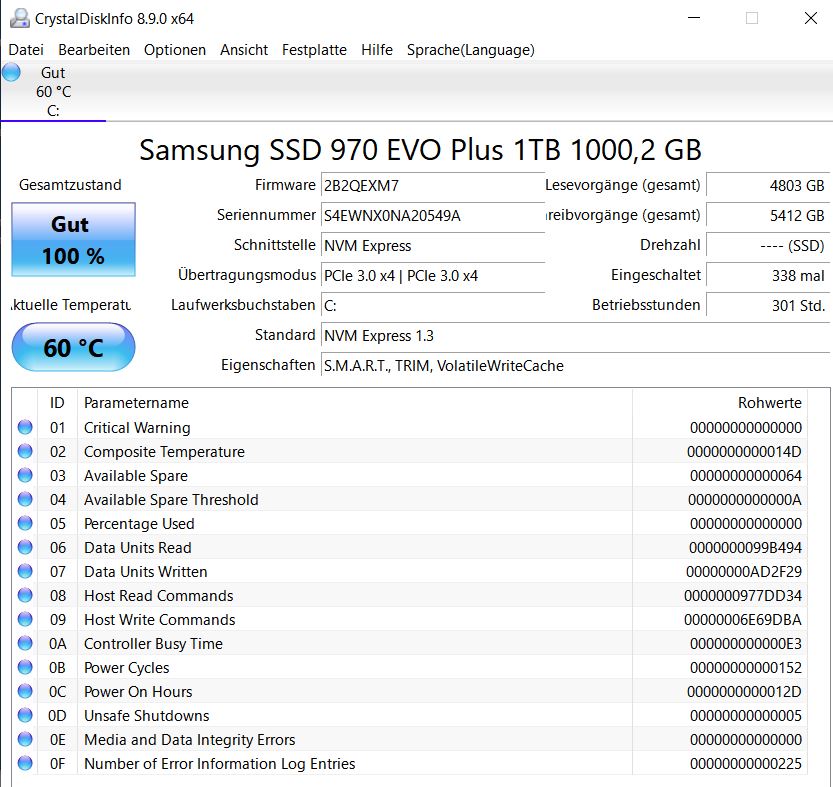Click the CrystalDiskInfo app icon in title bar

click(x=20, y=19)
